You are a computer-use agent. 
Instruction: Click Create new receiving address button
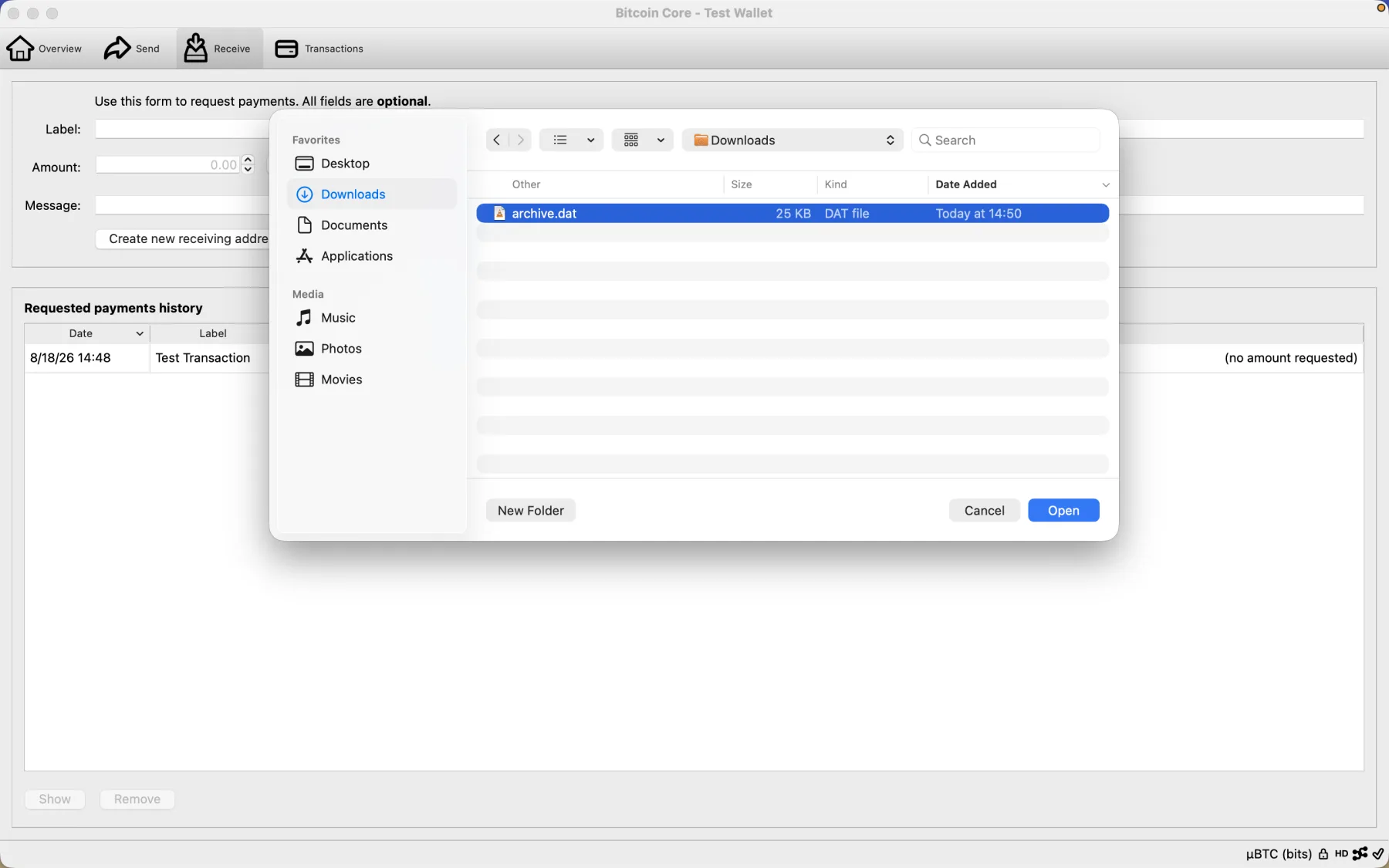click(183, 239)
